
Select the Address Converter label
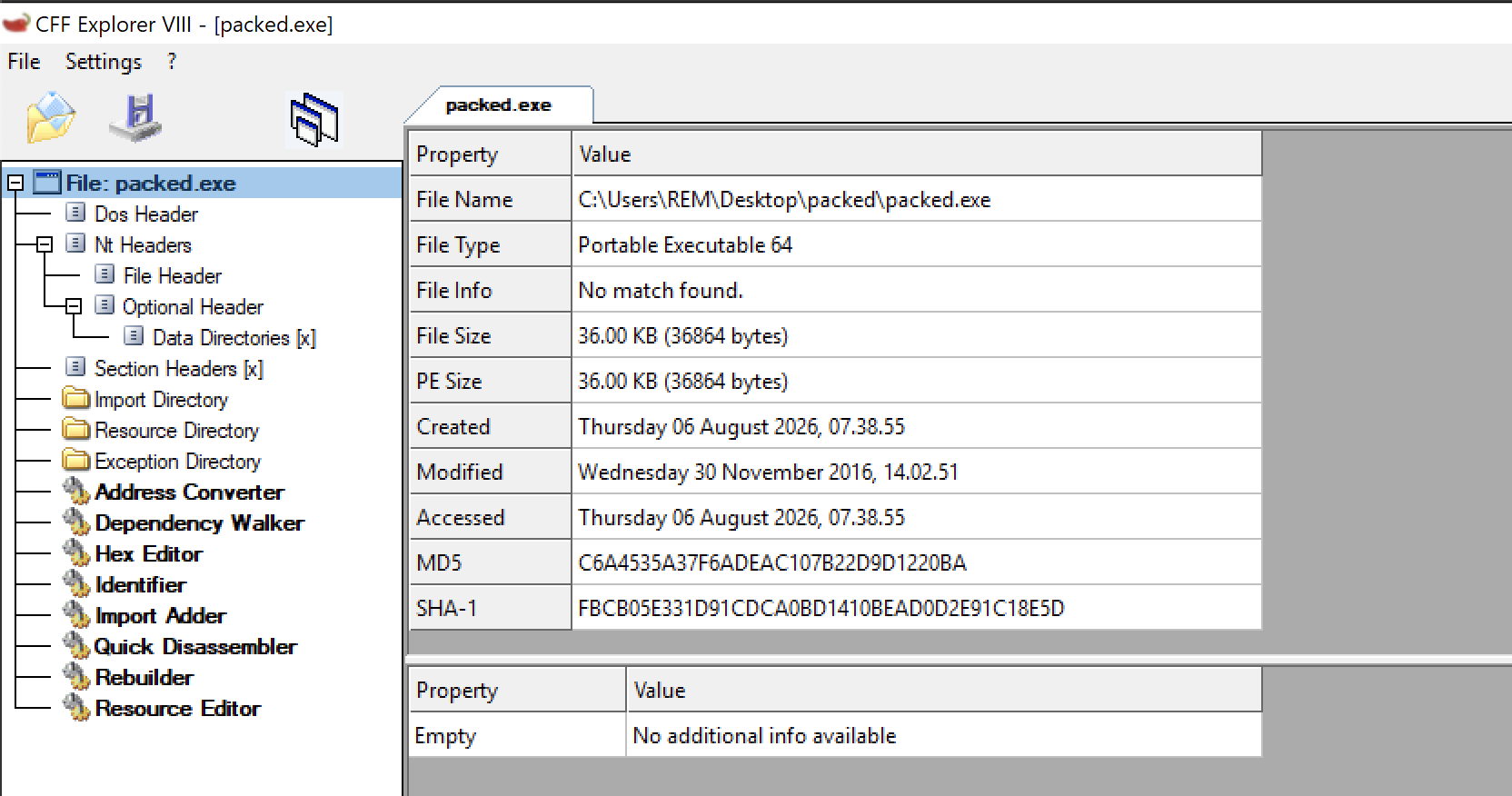pyautogui.click(x=189, y=492)
